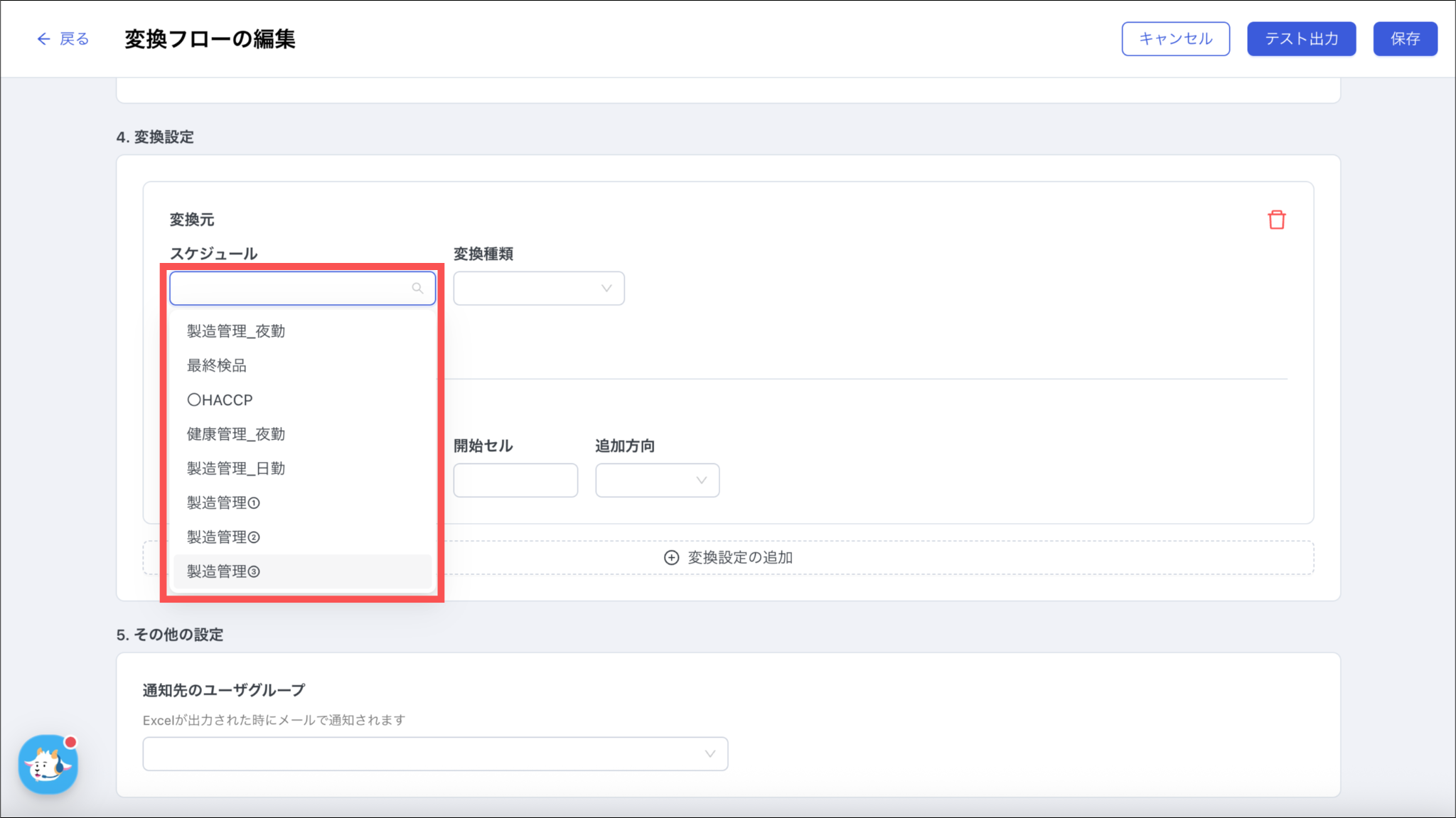Image resolution: width=1456 pixels, height=818 pixels.
Task: Click the キャンセル button
Action: [1175, 38]
